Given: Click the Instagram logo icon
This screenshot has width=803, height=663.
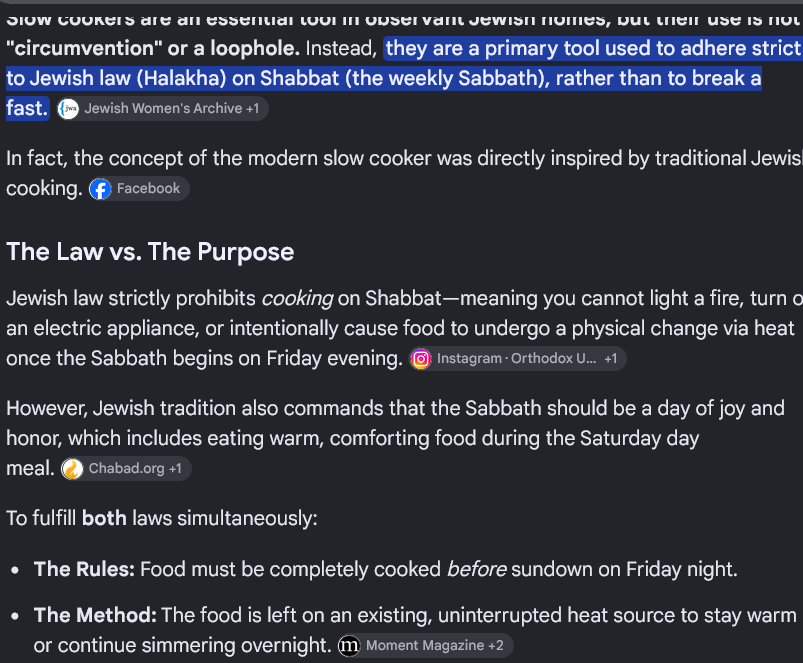Looking at the screenshot, I should (x=420, y=359).
